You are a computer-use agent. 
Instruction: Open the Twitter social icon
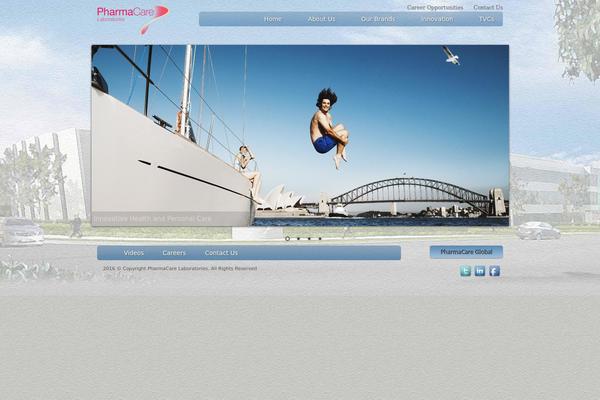(465, 271)
